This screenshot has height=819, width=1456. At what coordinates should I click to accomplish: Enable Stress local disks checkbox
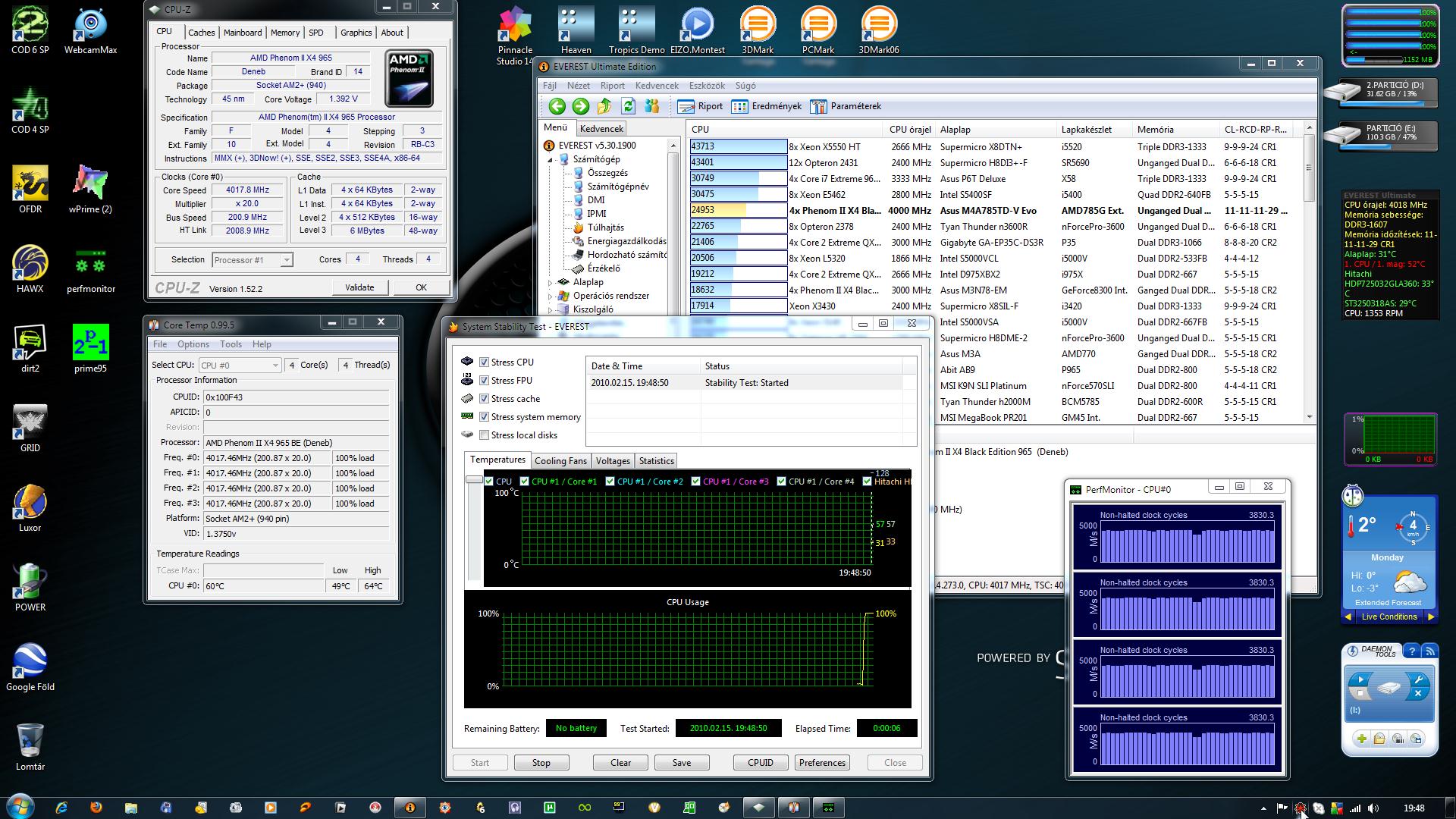coord(484,435)
